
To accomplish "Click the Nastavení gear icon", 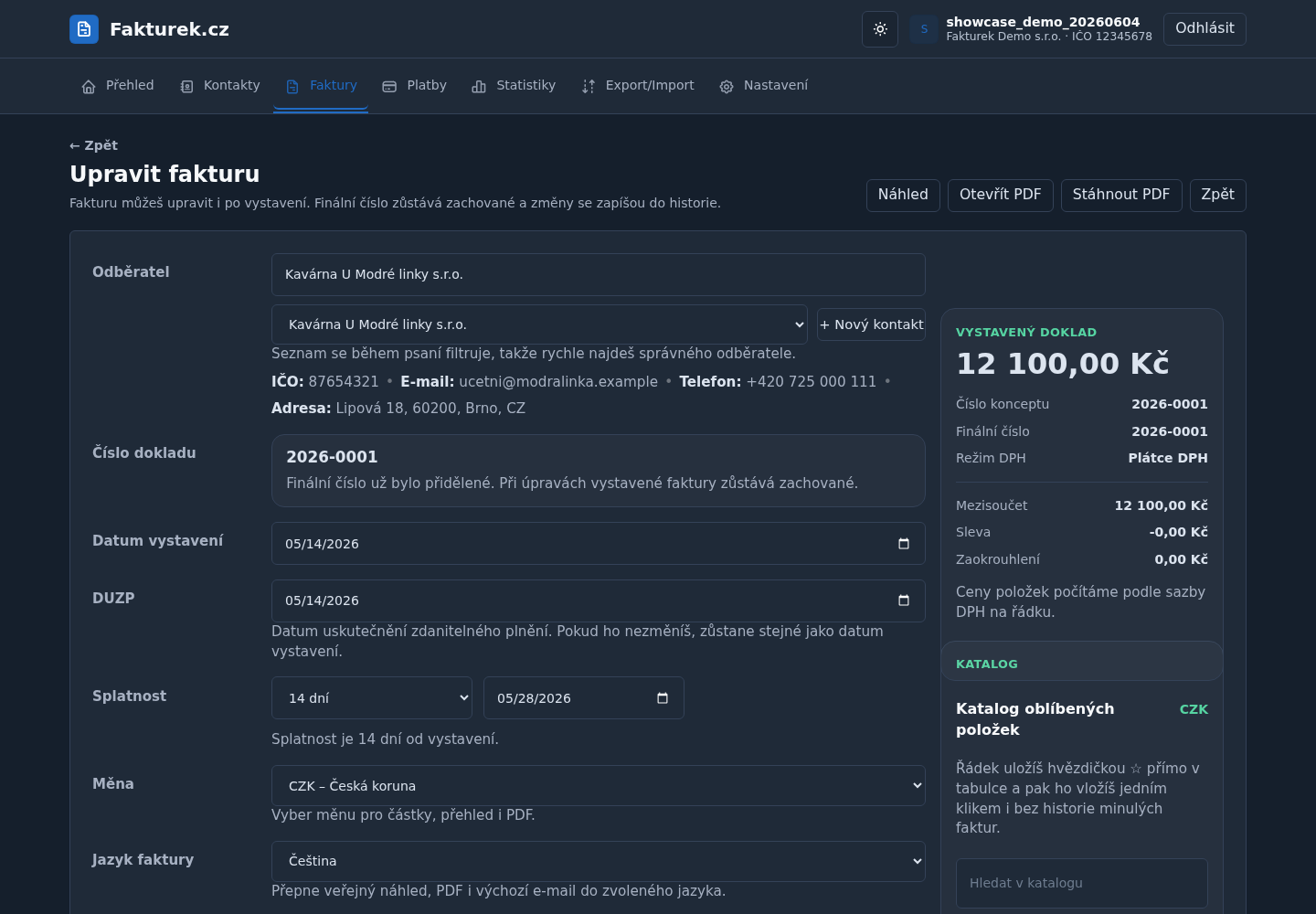I will 727,87.
